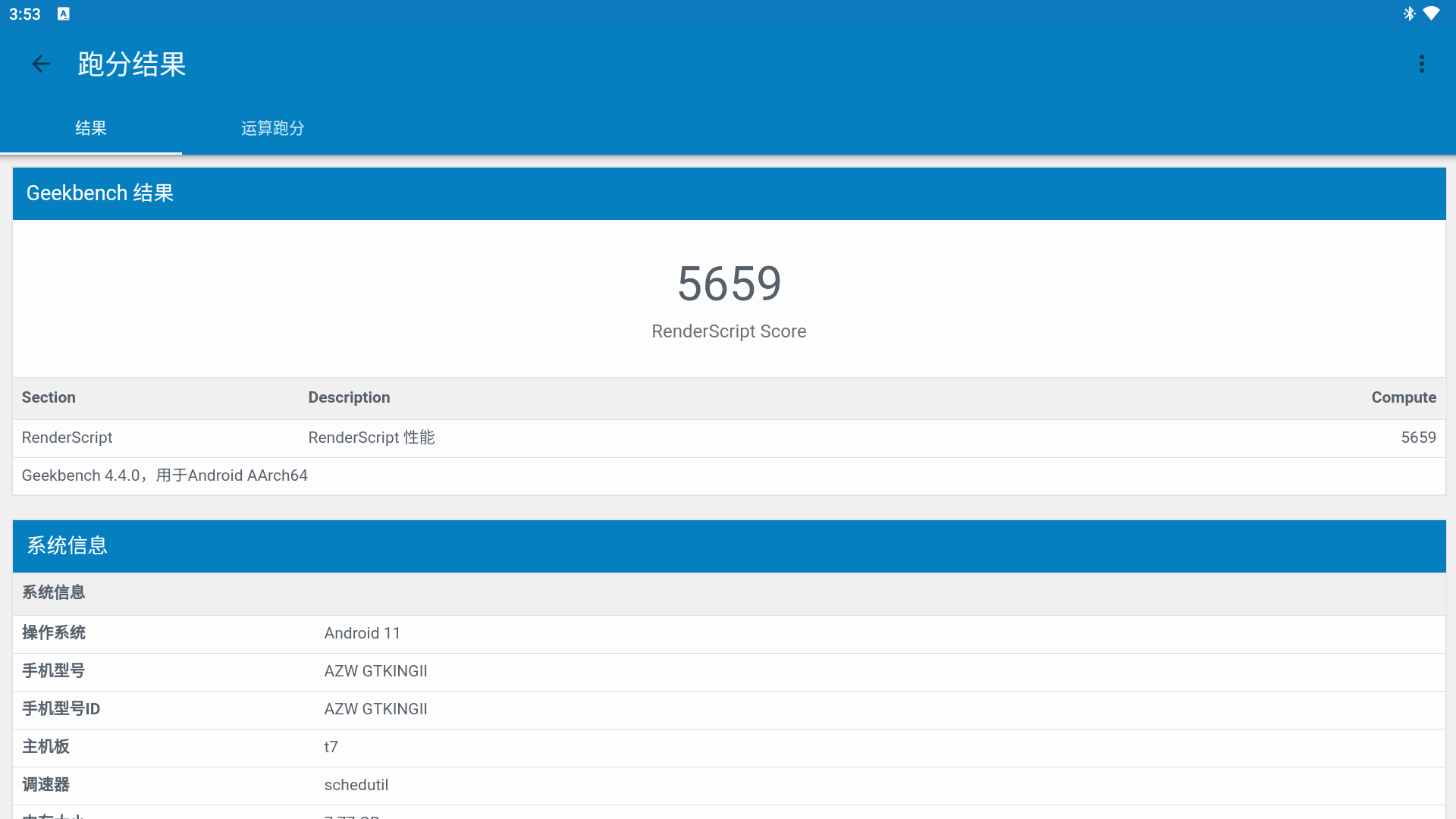The image size is (1456, 819).
Task: Click the Description column header
Action: [x=349, y=397]
